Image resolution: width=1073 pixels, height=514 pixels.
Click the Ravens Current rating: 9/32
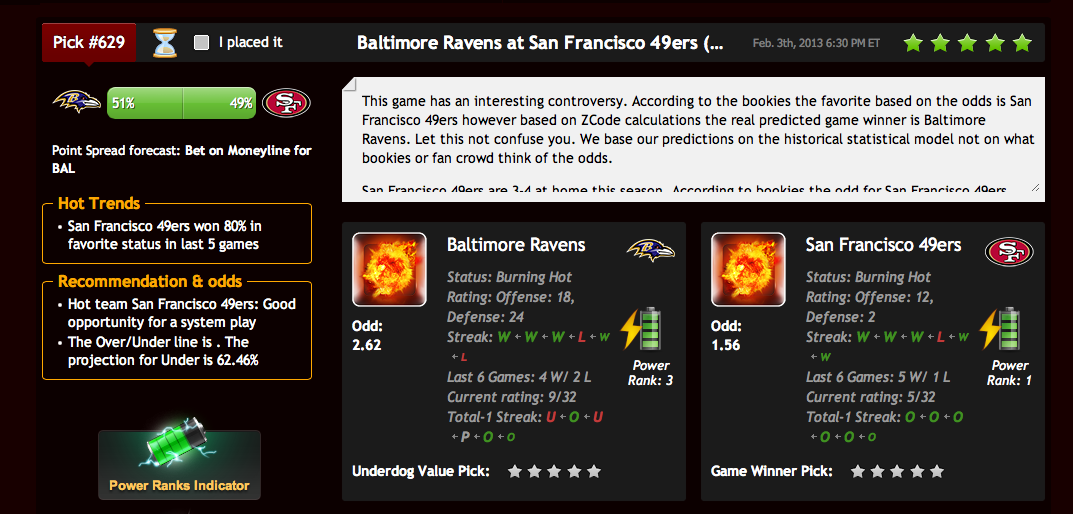point(512,397)
